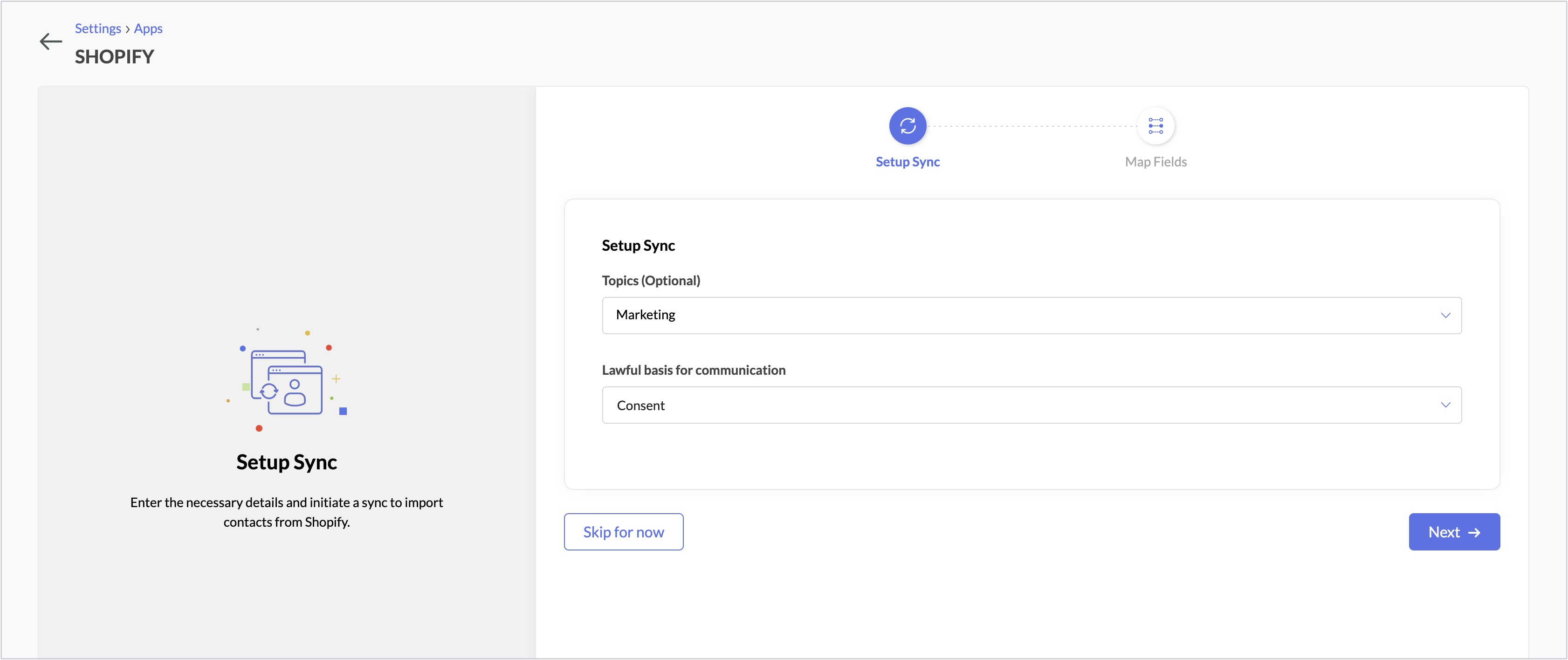
Task: Click the back arrow beside SHOPIFY
Action: pyautogui.click(x=50, y=41)
